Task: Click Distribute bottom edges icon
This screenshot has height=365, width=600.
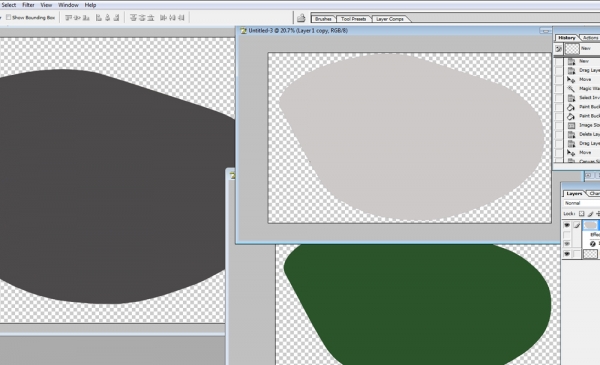Action: [x=151, y=18]
